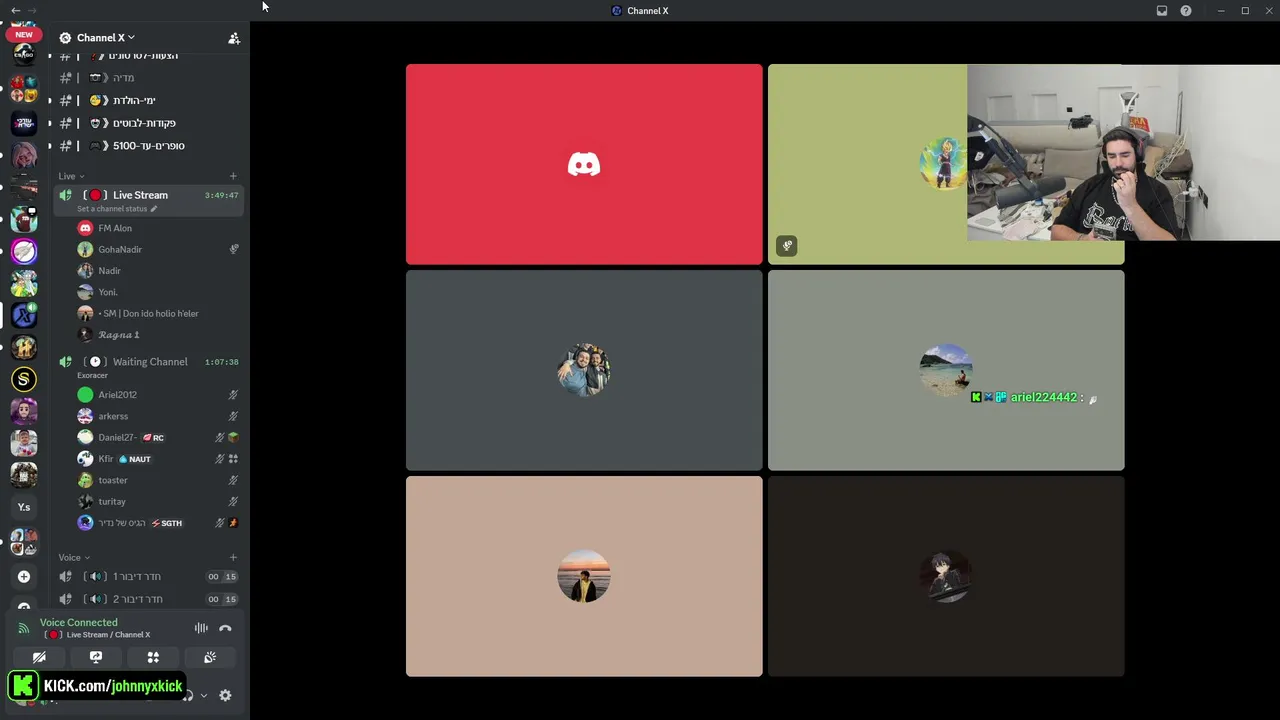Open the inbox icon in the title bar

point(1162,11)
